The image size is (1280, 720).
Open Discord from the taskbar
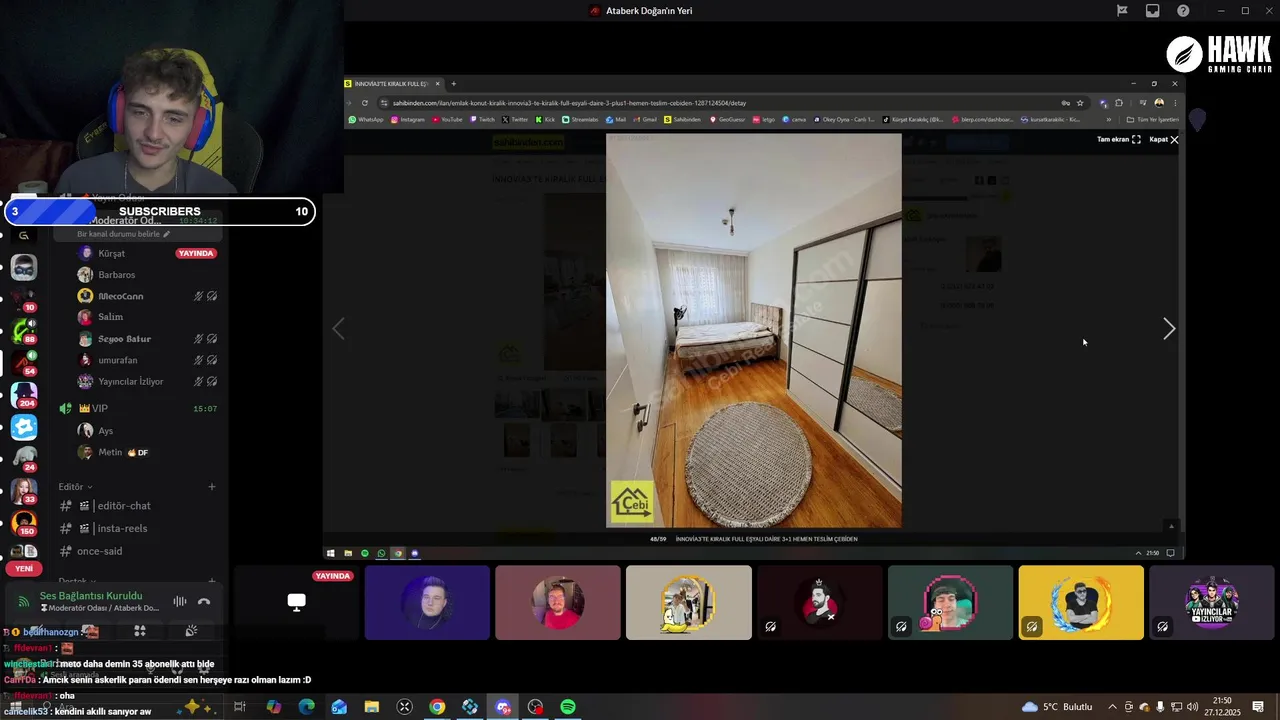[503, 707]
